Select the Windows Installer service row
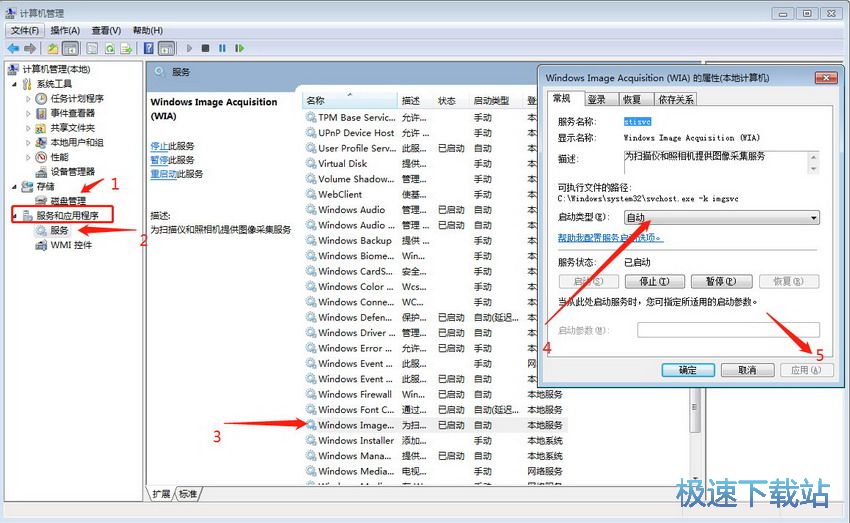The width and height of the screenshot is (850, 523). [435, 441]
